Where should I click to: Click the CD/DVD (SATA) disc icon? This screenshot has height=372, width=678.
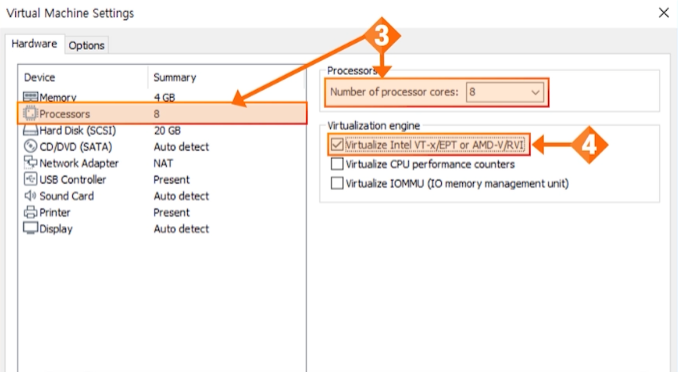click(30, 146)
